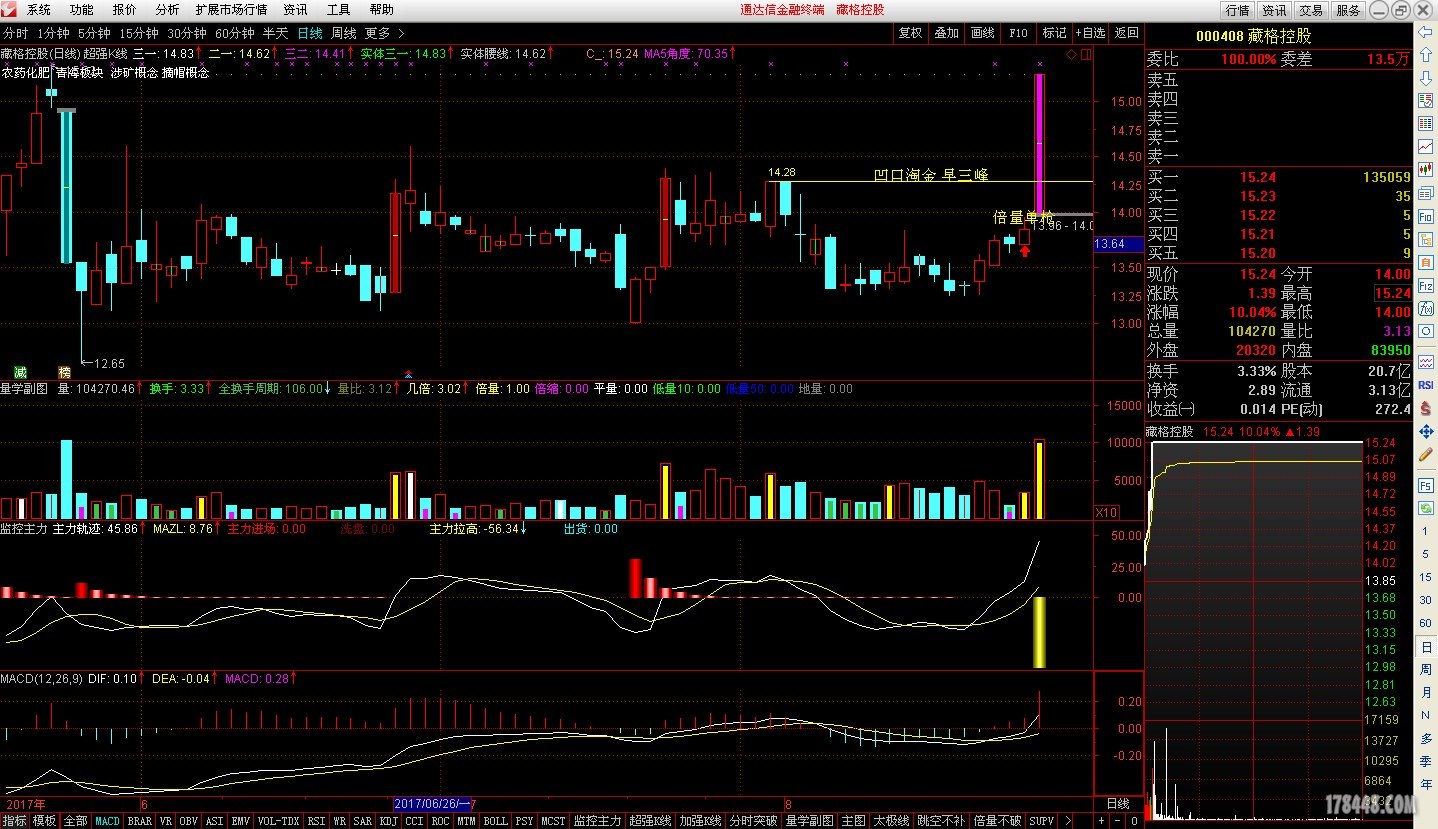Open the 帮助 menu

point(382,9)
